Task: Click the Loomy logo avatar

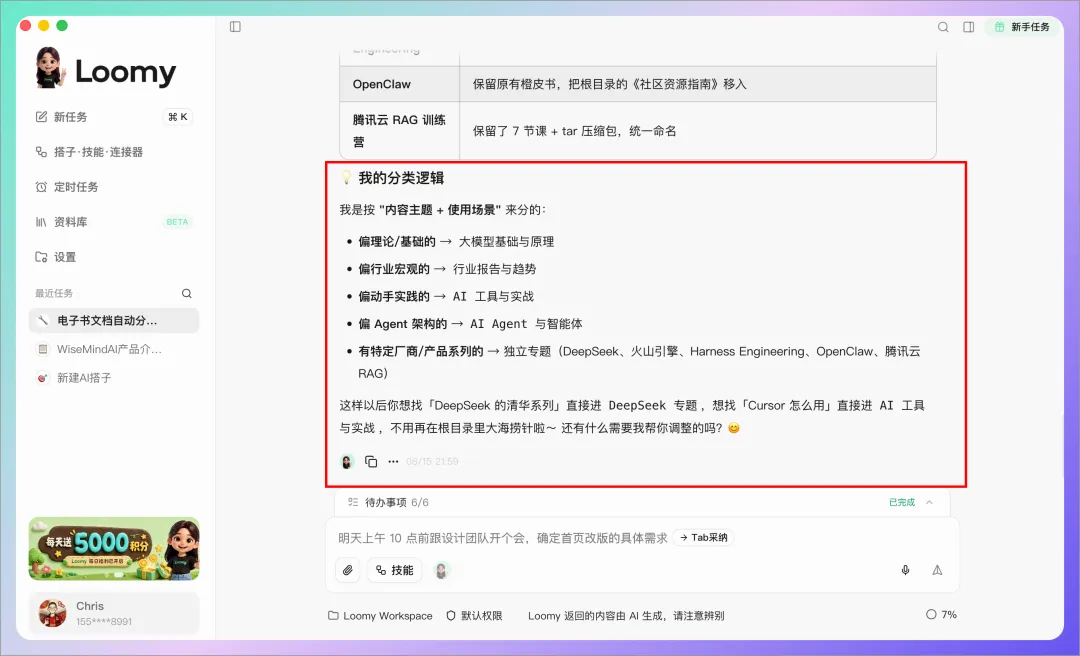Action: point(50,68)
